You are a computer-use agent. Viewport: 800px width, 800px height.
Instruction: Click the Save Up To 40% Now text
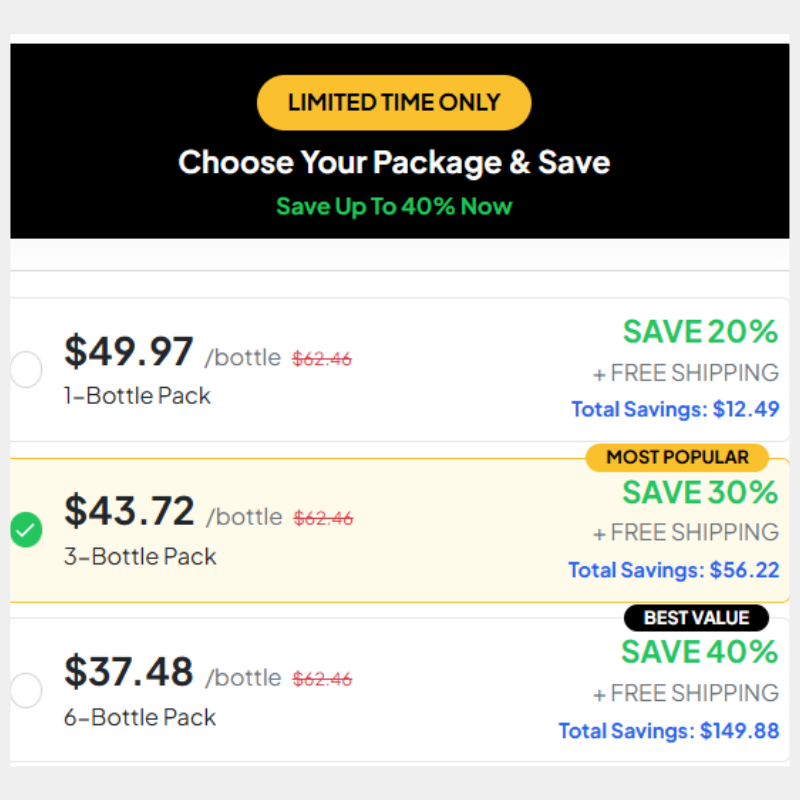[x=394, y=207]
